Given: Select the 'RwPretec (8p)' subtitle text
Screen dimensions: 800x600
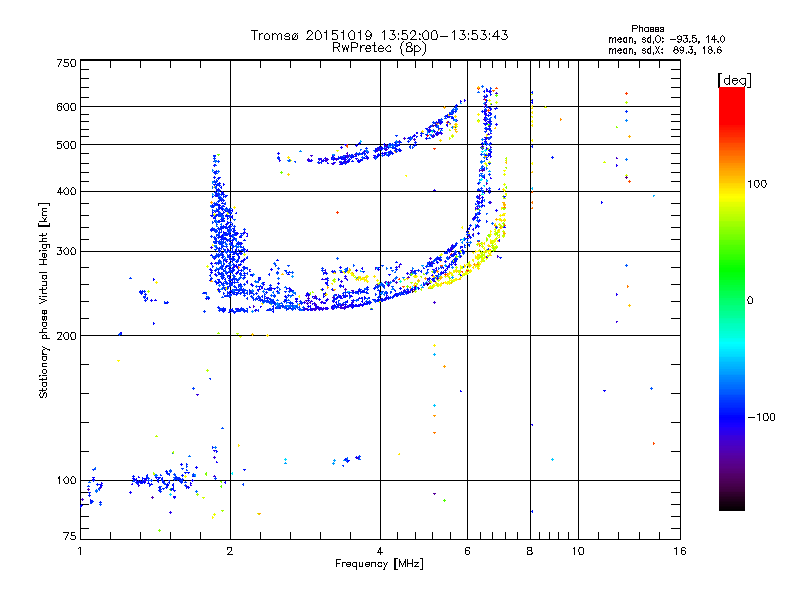Looking at the screenshot, I should pyautogui.click(x=379, y=48).
